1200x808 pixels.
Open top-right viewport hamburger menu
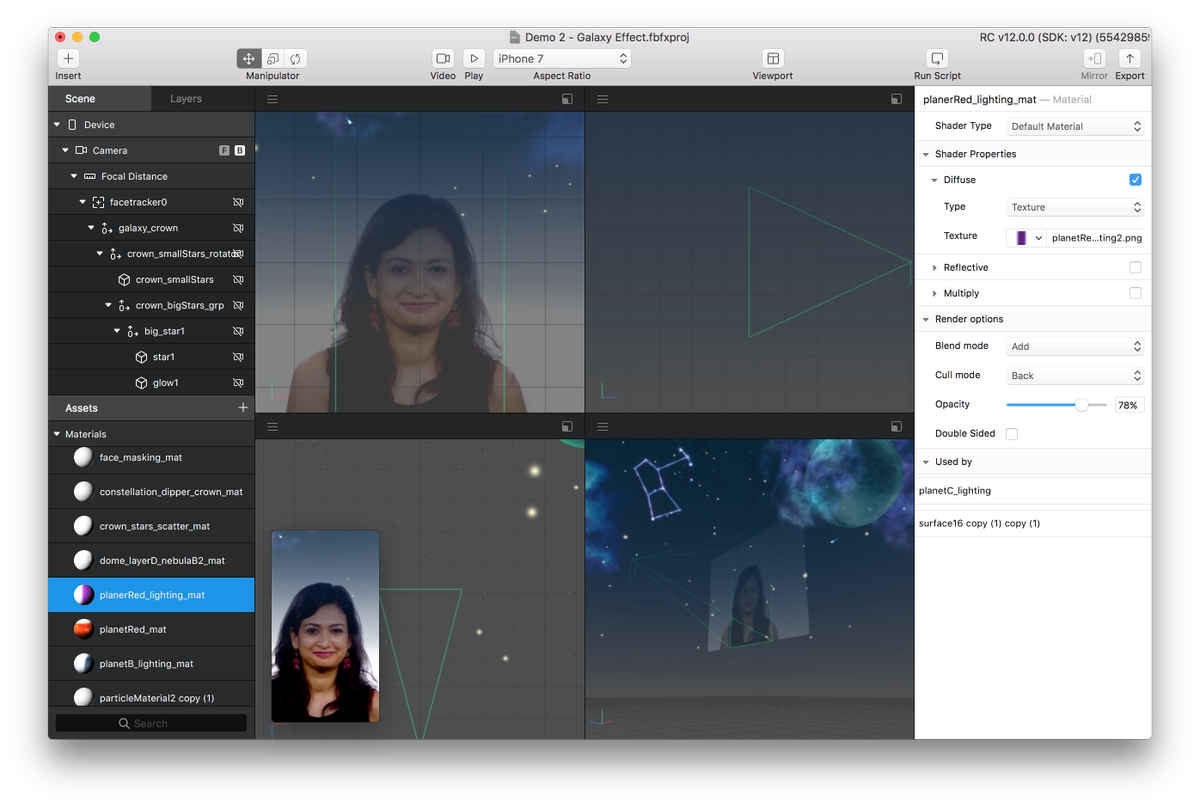602,99
